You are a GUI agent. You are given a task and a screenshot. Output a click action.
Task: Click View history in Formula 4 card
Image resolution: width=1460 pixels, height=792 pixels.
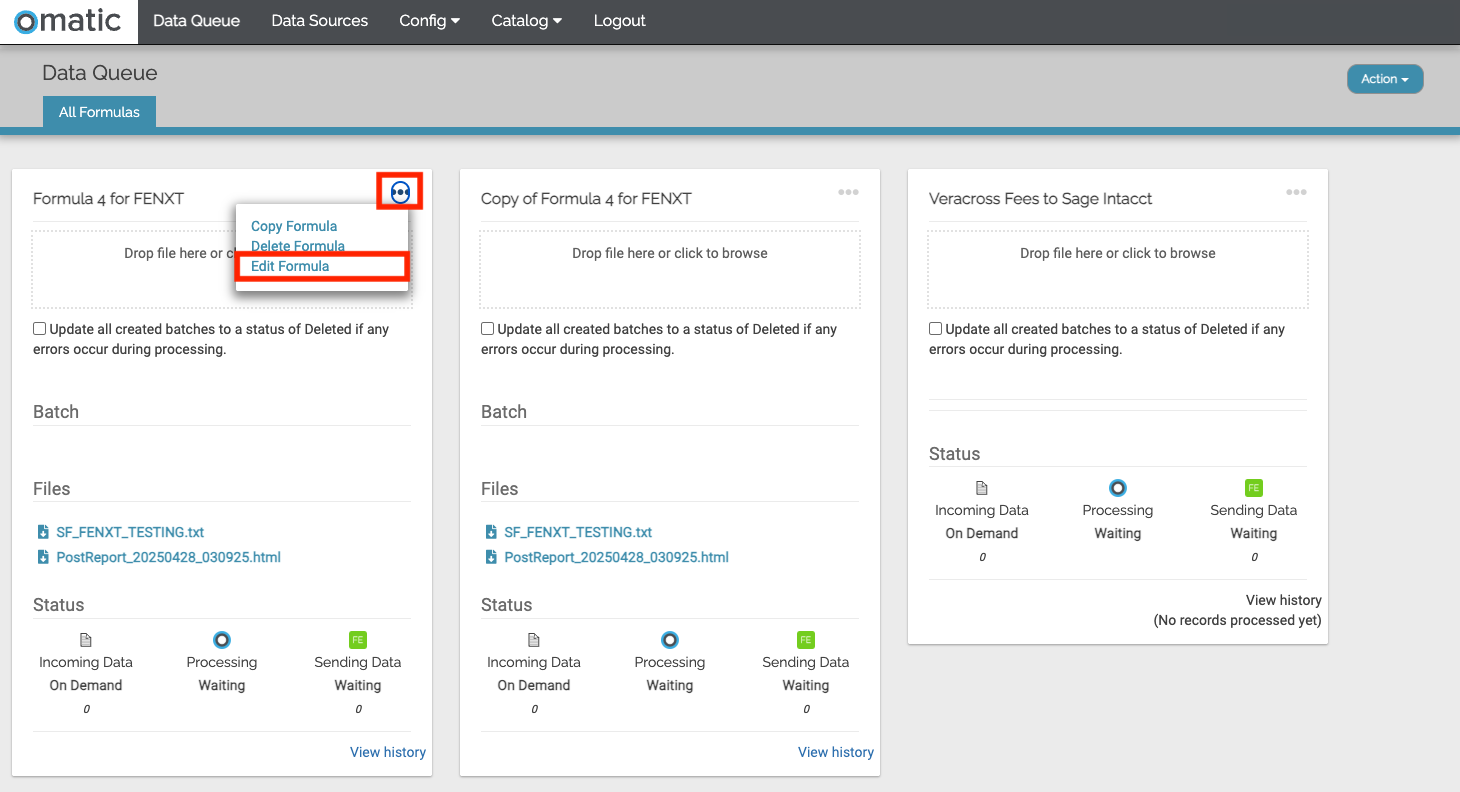pos(388,752)
